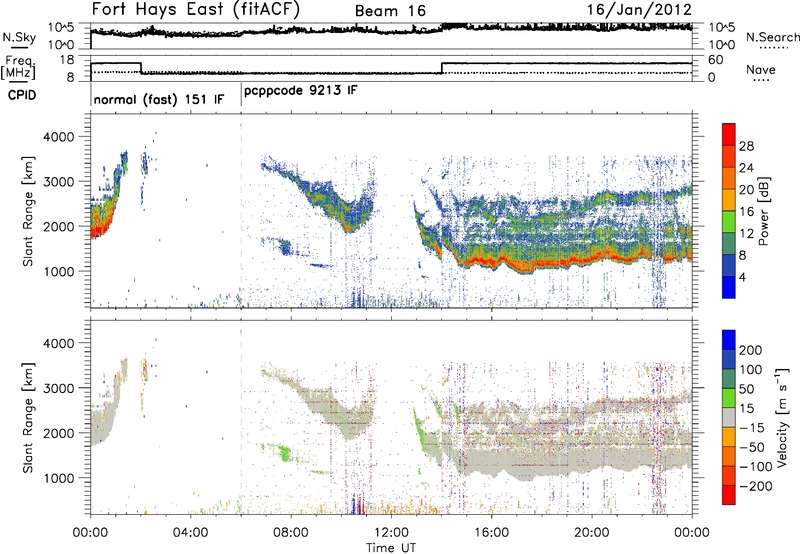Click the 1000 tick on velocity panel
This screenshot has height=554, width=800.
[58, 477]
